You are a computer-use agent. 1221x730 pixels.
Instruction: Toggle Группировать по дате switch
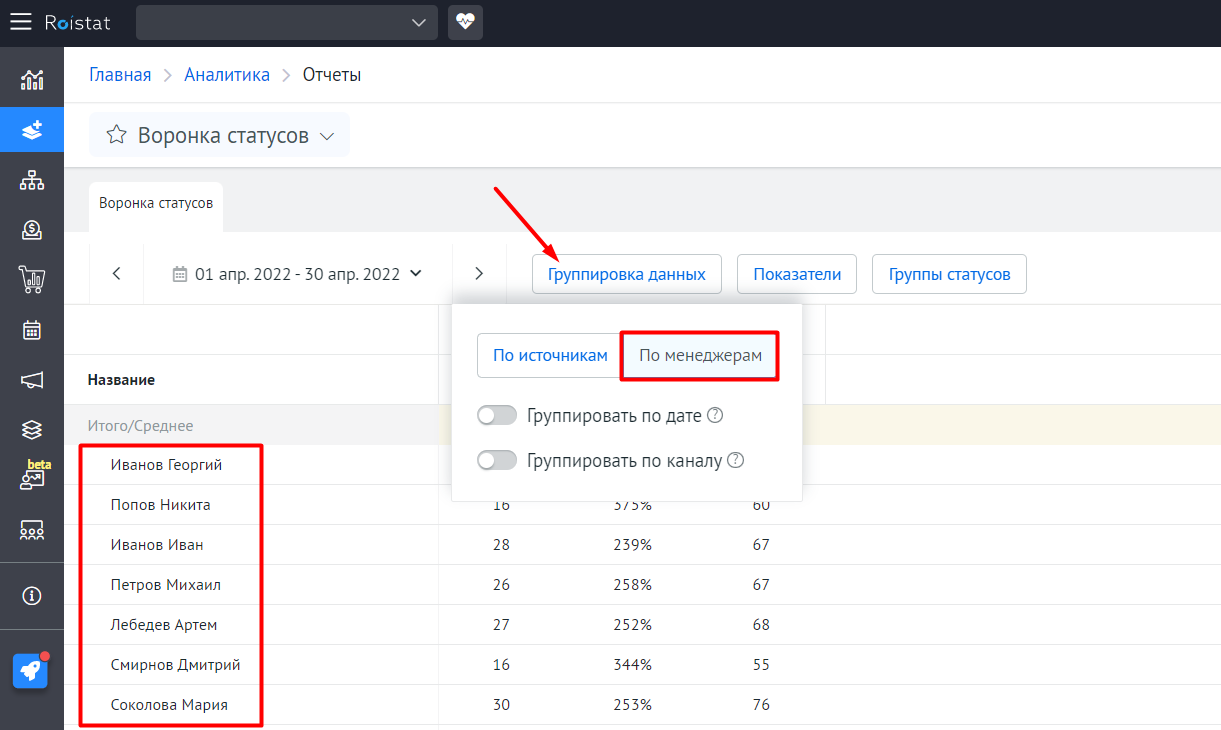coord(497,415)
